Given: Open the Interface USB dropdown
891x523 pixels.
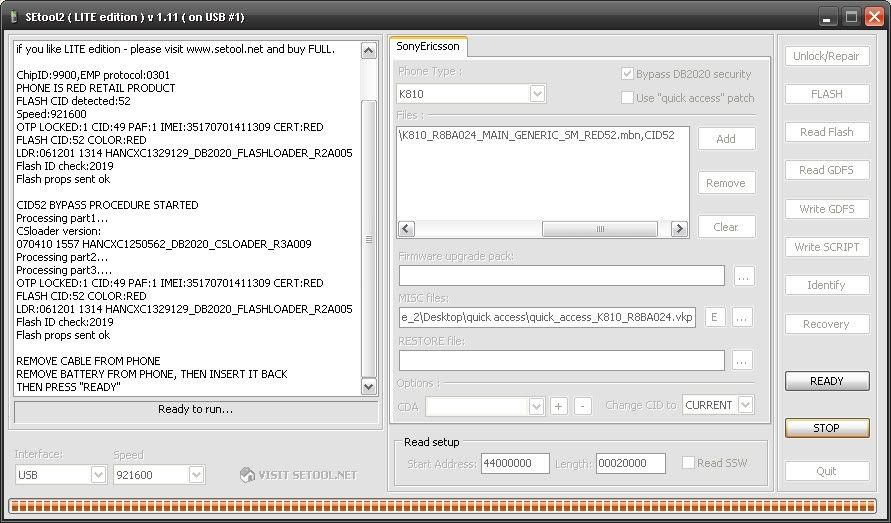Looking at the screenshot, I should (98, 475).
